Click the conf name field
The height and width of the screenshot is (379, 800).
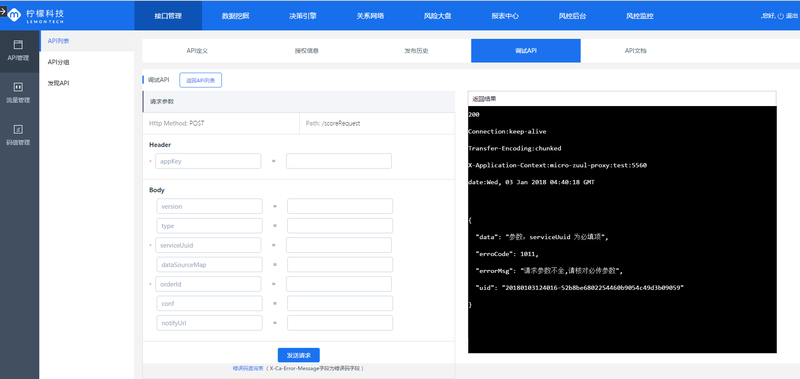pos(210,303)
